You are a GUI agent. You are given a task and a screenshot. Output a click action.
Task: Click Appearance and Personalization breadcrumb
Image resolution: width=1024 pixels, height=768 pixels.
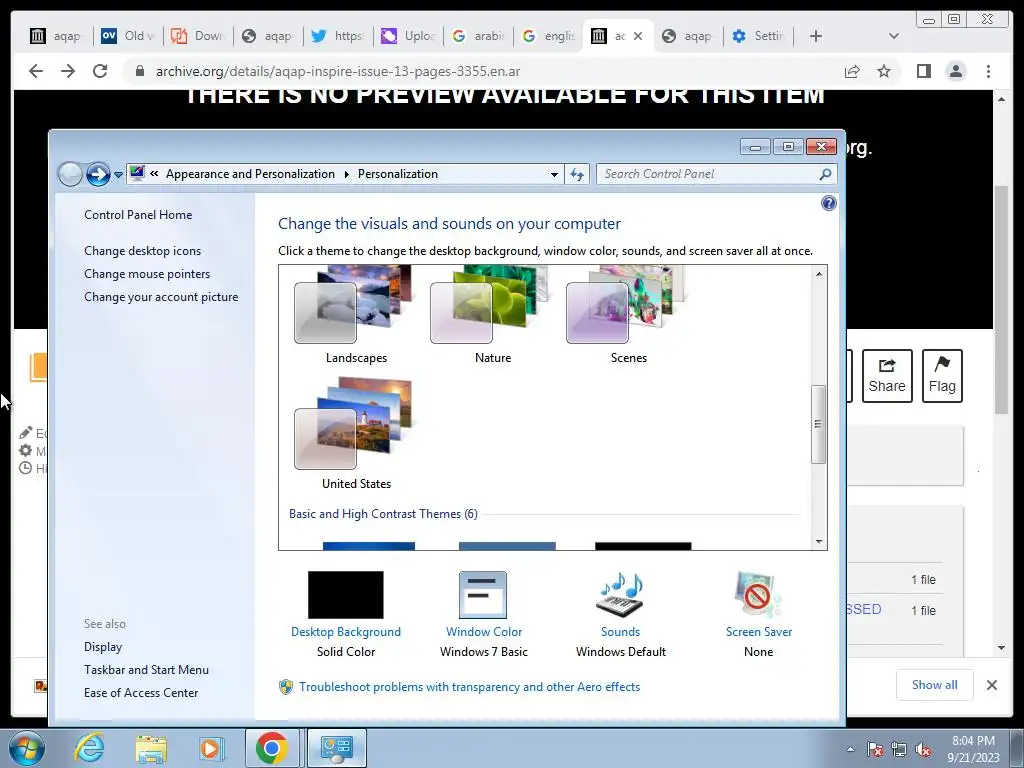click(x=250, y=174)
